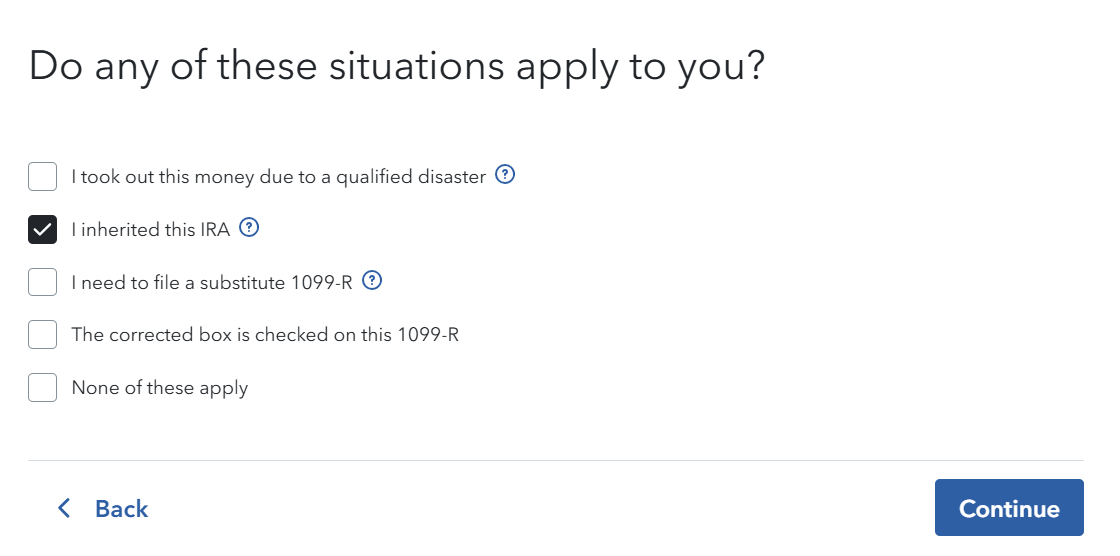This screenshot has width=1120, height=556.
Task: Select the 'None of these apply' checkbox
Action: coord(42,387)
